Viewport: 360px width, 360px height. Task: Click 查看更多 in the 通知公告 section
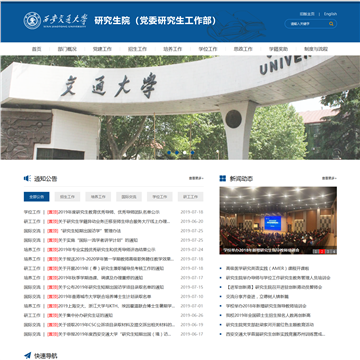pos(196,179)
